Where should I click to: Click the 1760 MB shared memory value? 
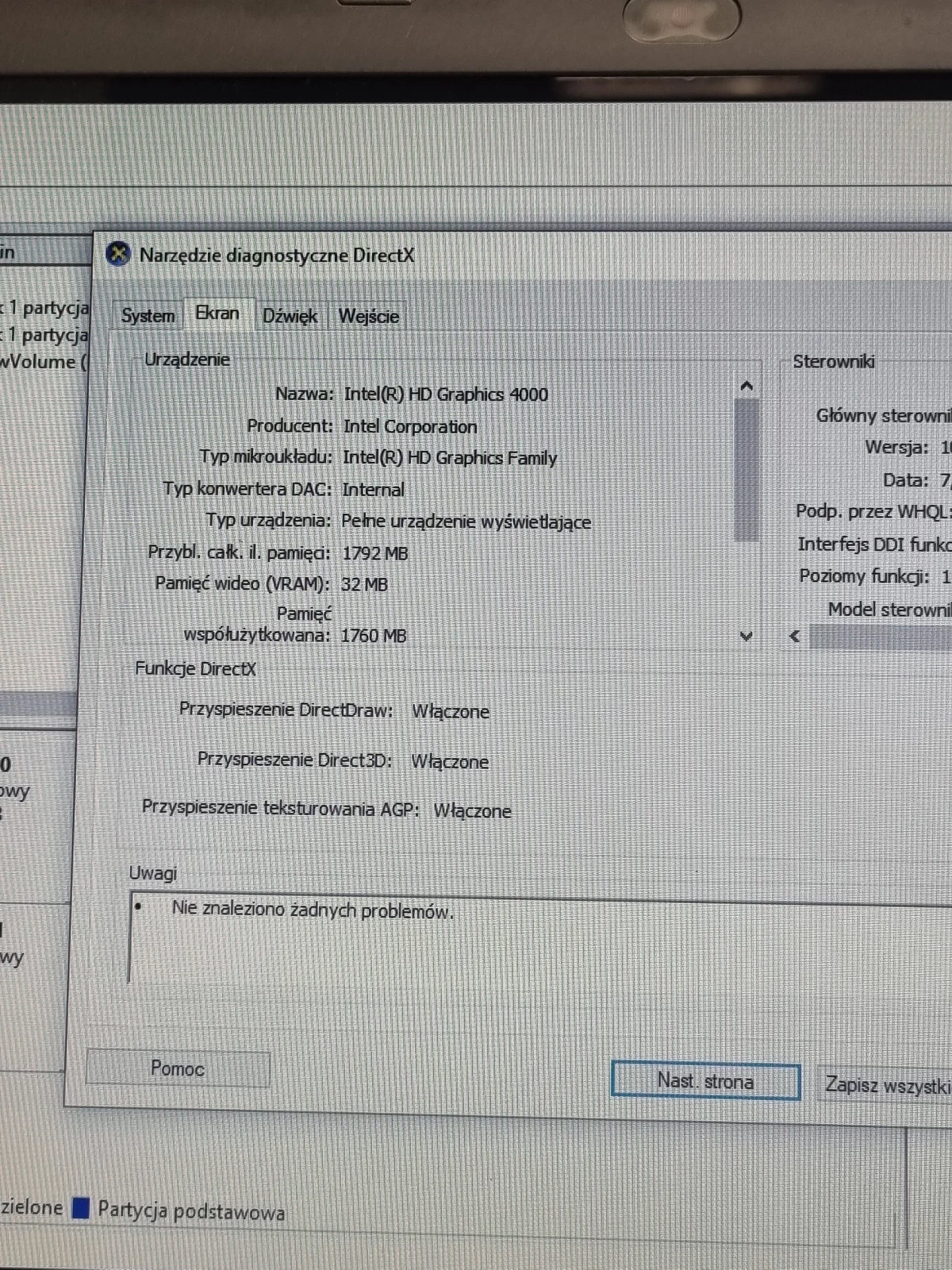373,636
